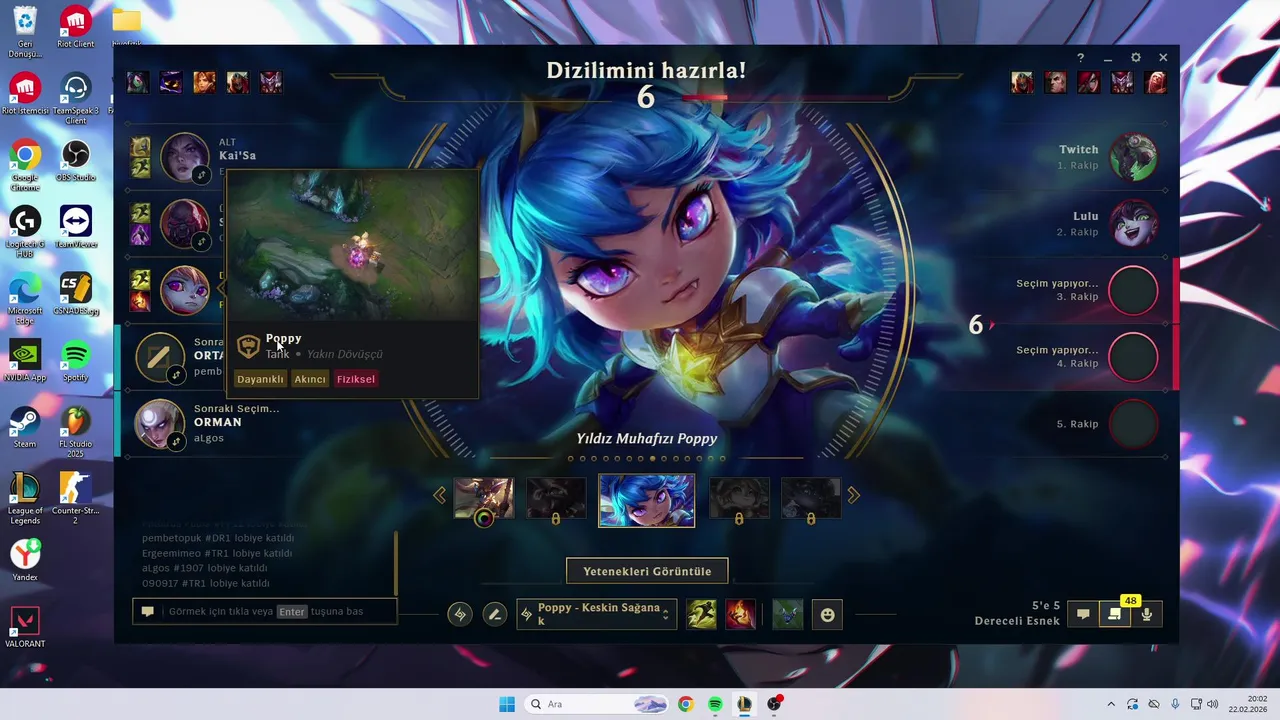This screenshot has height=720, width=1280.
Task: Show previous skins with left arrow
Action: point(440,495)
